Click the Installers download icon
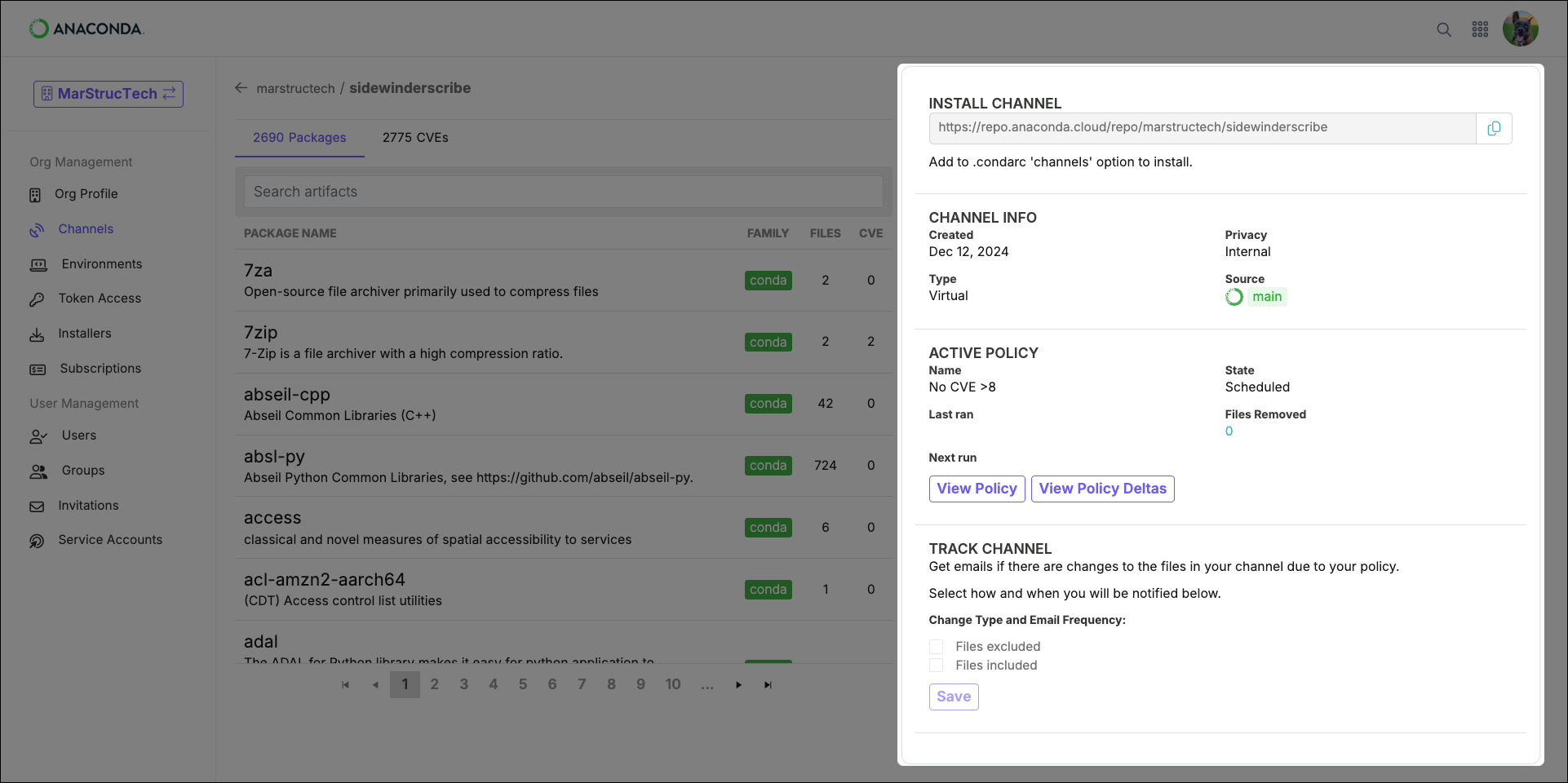Screen dimensions: 1568x783 click(37, 334)
